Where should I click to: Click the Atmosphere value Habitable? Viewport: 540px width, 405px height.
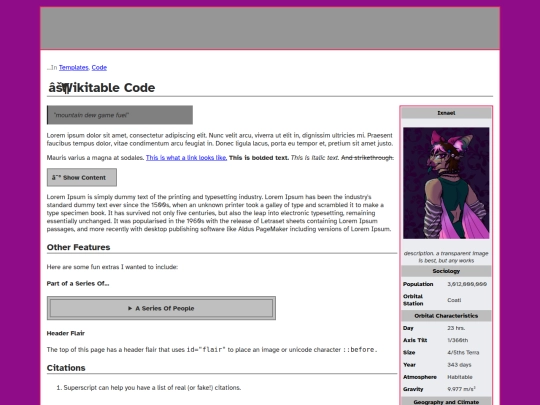(460, 377)
